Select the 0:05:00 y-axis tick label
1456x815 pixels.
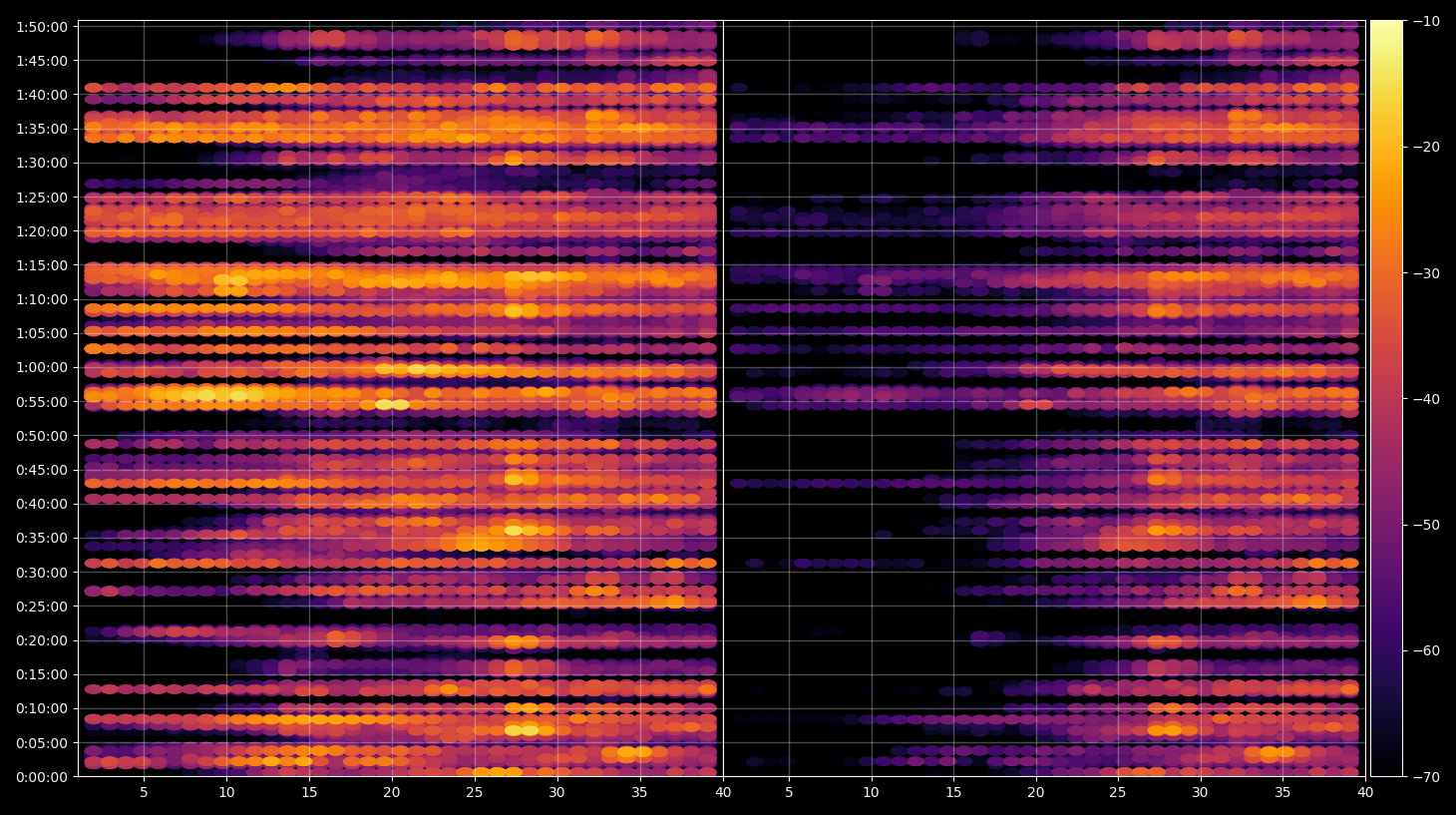42,743
